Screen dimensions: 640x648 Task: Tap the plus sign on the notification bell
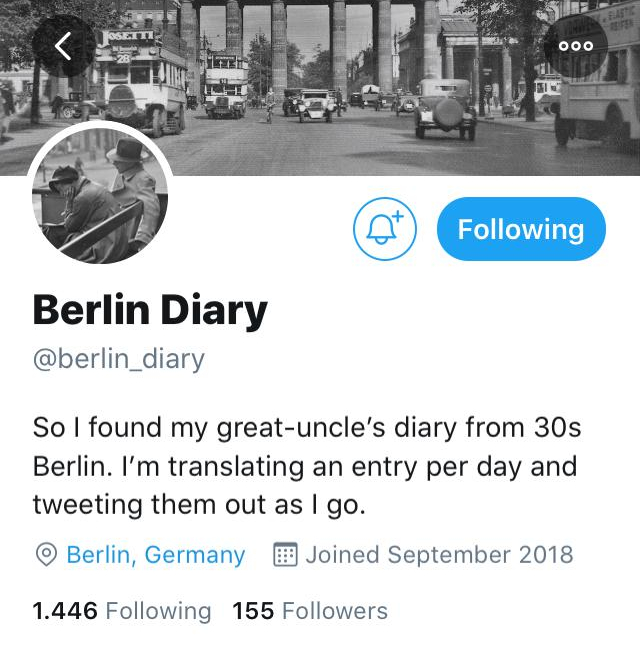coord(396,217)
